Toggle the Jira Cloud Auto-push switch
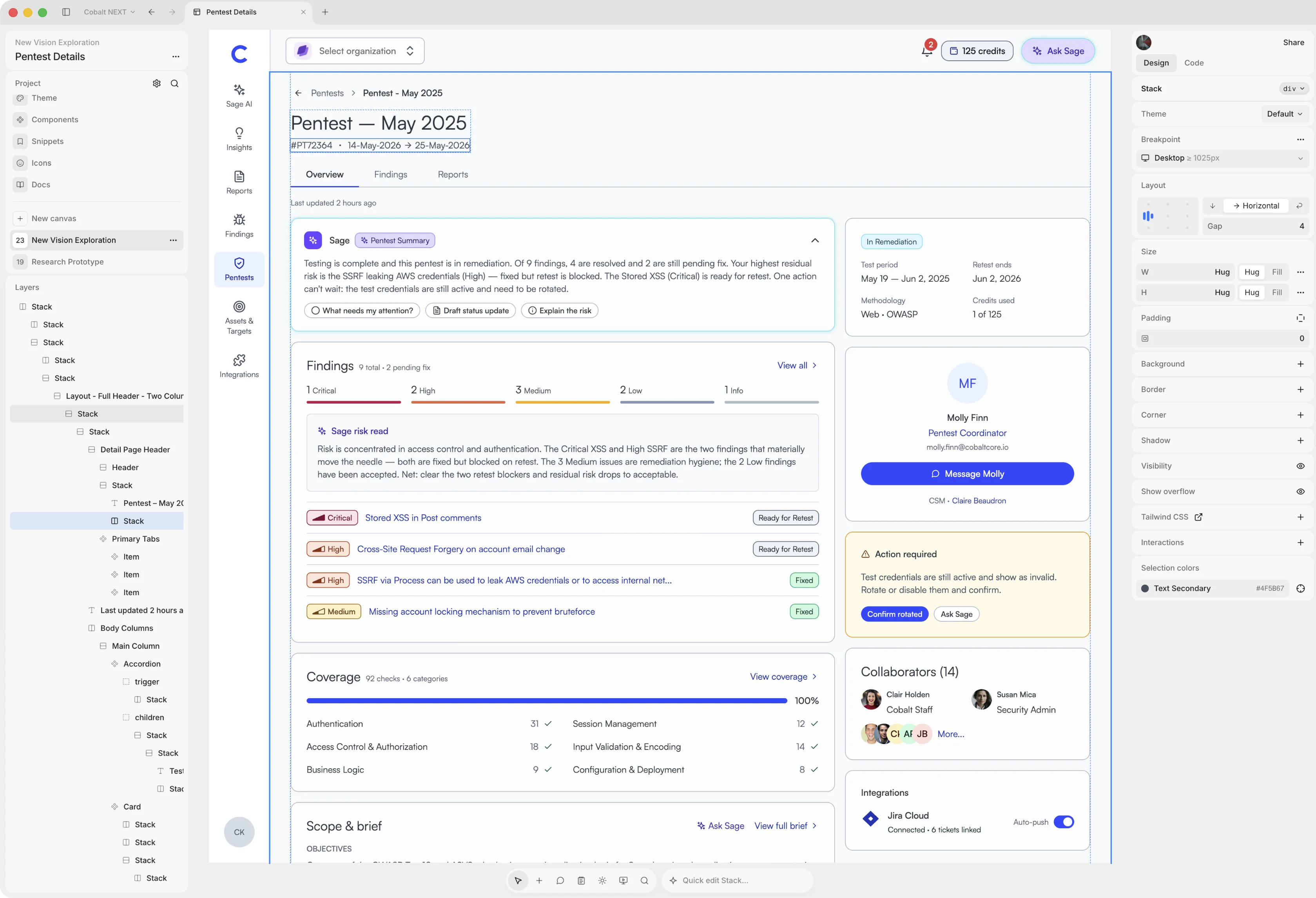 1064,822
